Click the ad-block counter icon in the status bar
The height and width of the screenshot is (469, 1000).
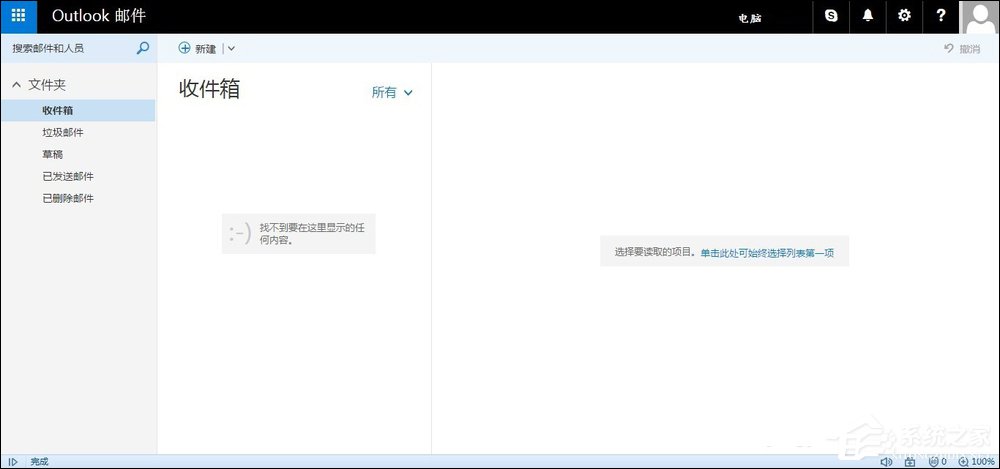point(934,461)
